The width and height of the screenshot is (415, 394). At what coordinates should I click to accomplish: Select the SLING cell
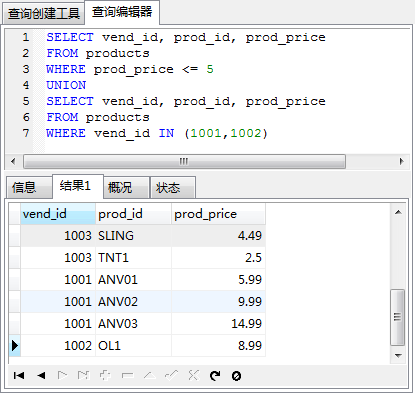click(133, 236)
